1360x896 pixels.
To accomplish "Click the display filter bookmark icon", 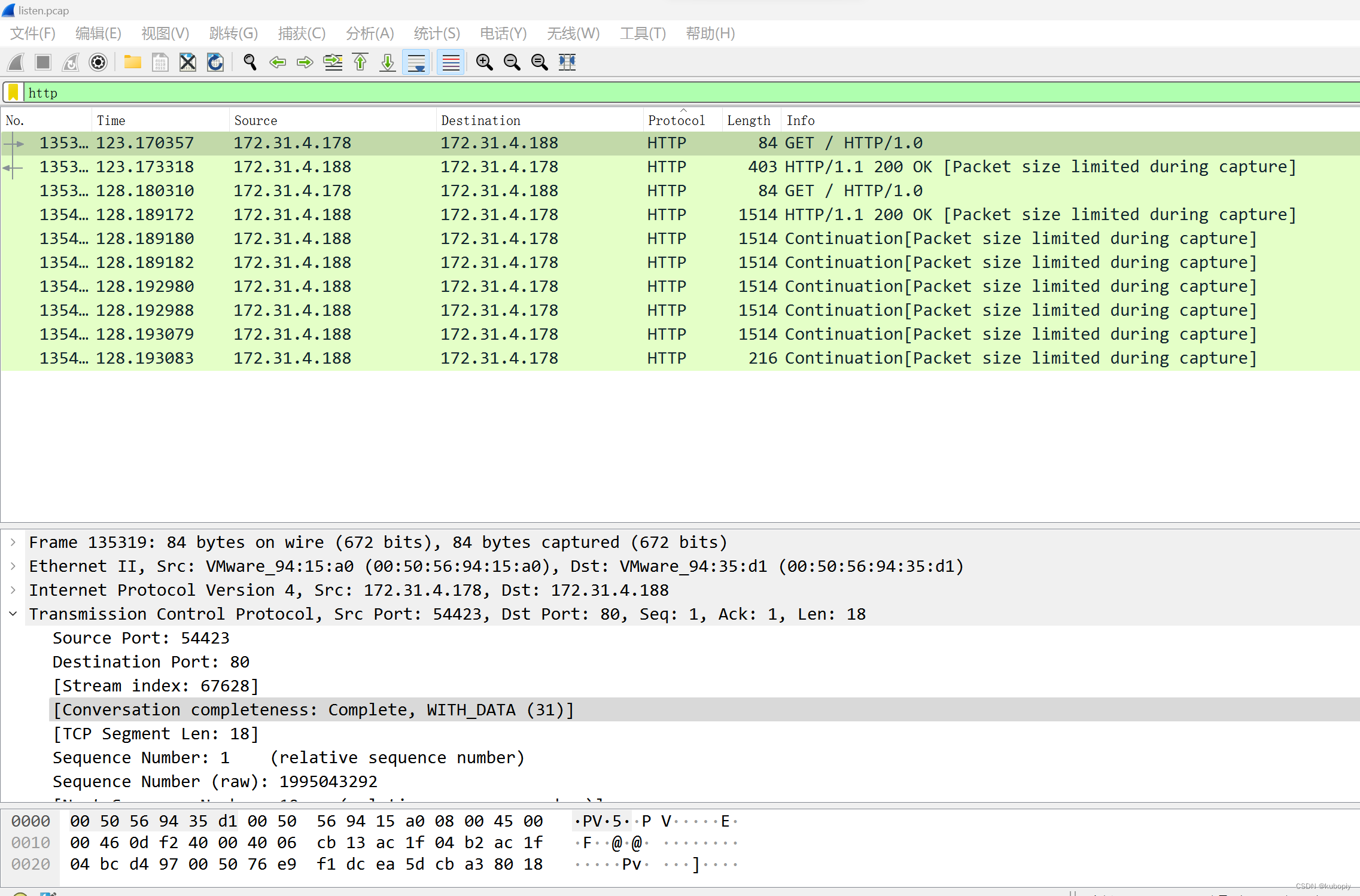I will [13, 93].
